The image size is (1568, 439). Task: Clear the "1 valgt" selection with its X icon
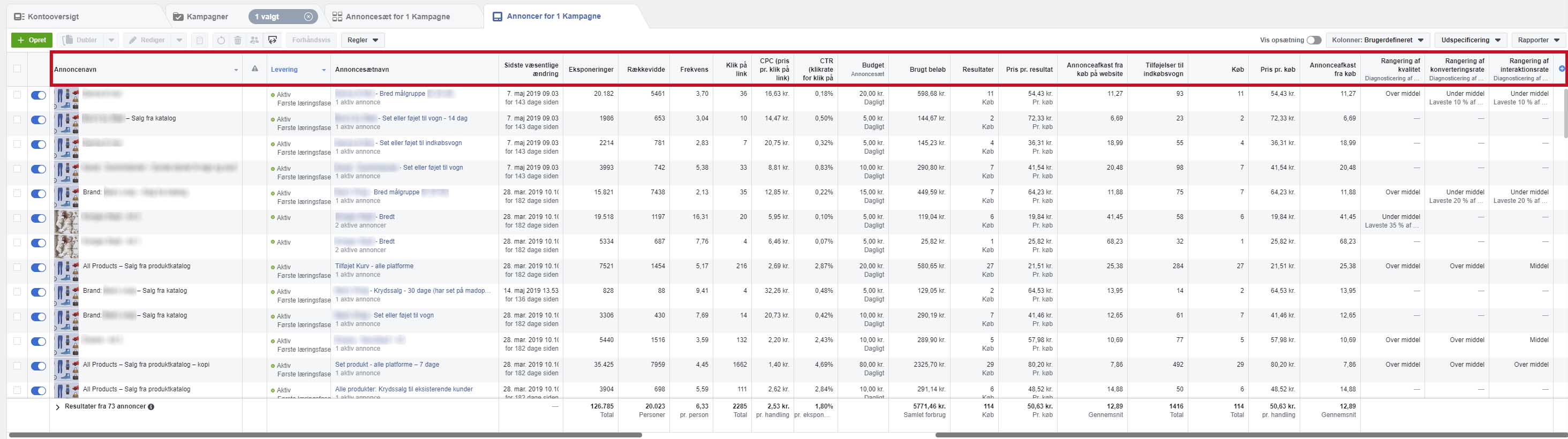(308, 17)
